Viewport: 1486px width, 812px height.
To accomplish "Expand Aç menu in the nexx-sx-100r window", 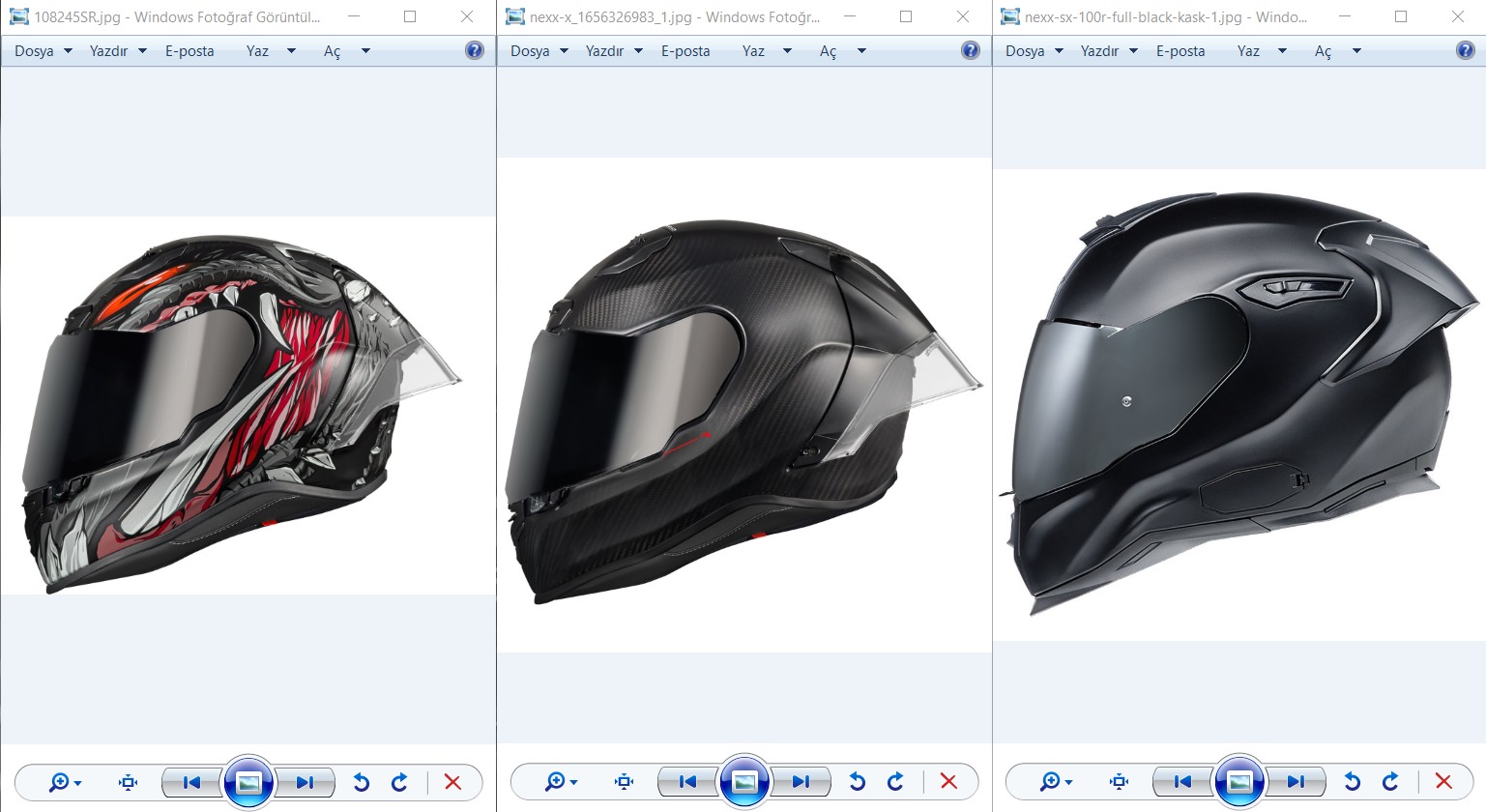I will click(x=1337, y=51).
